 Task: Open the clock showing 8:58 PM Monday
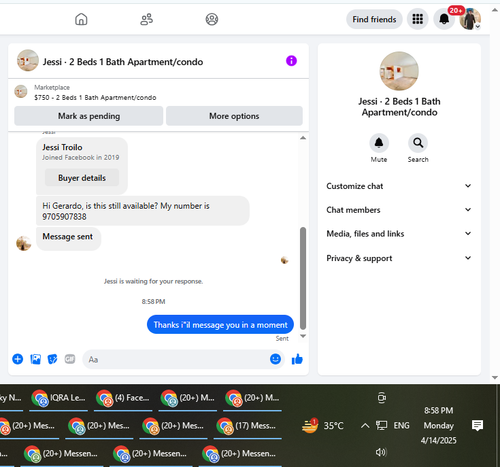point(439,426)
